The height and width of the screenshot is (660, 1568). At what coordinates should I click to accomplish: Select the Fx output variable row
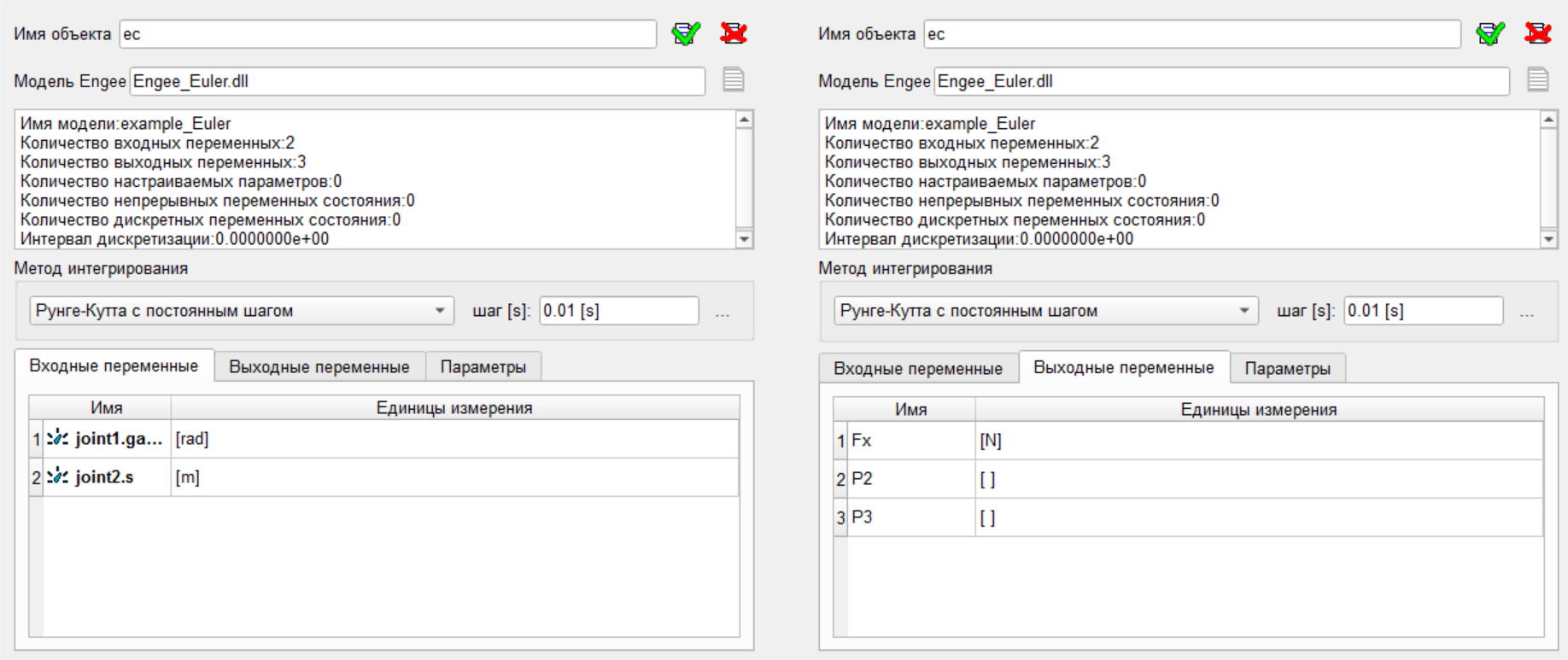click(910, 441)
